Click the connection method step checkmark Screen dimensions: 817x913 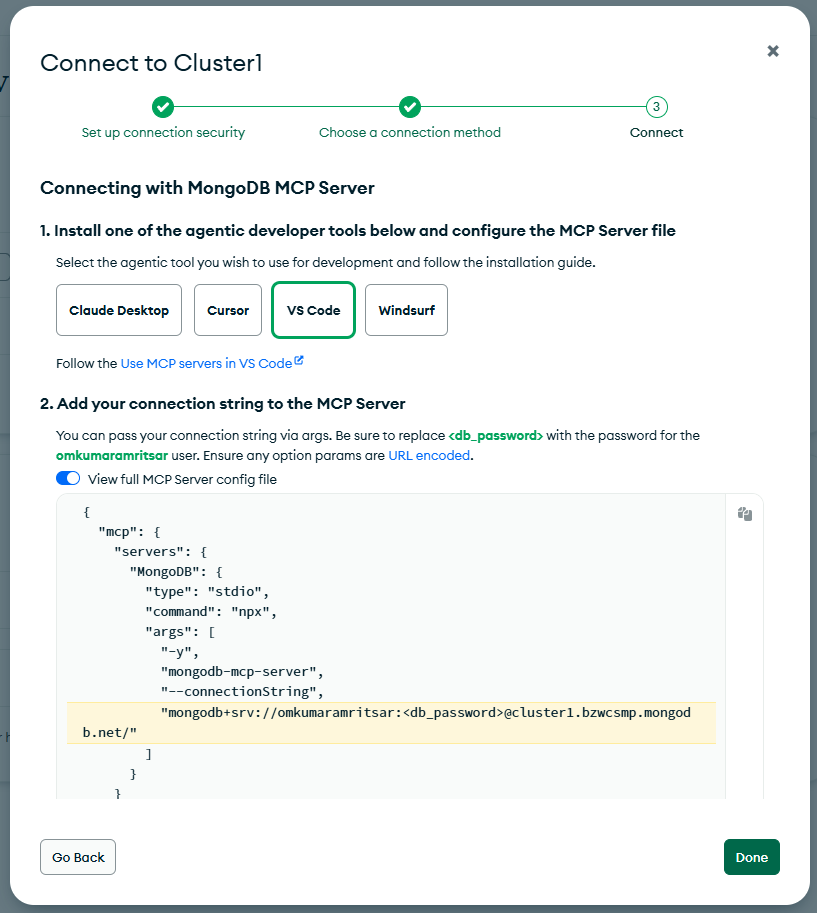point(410,107)
